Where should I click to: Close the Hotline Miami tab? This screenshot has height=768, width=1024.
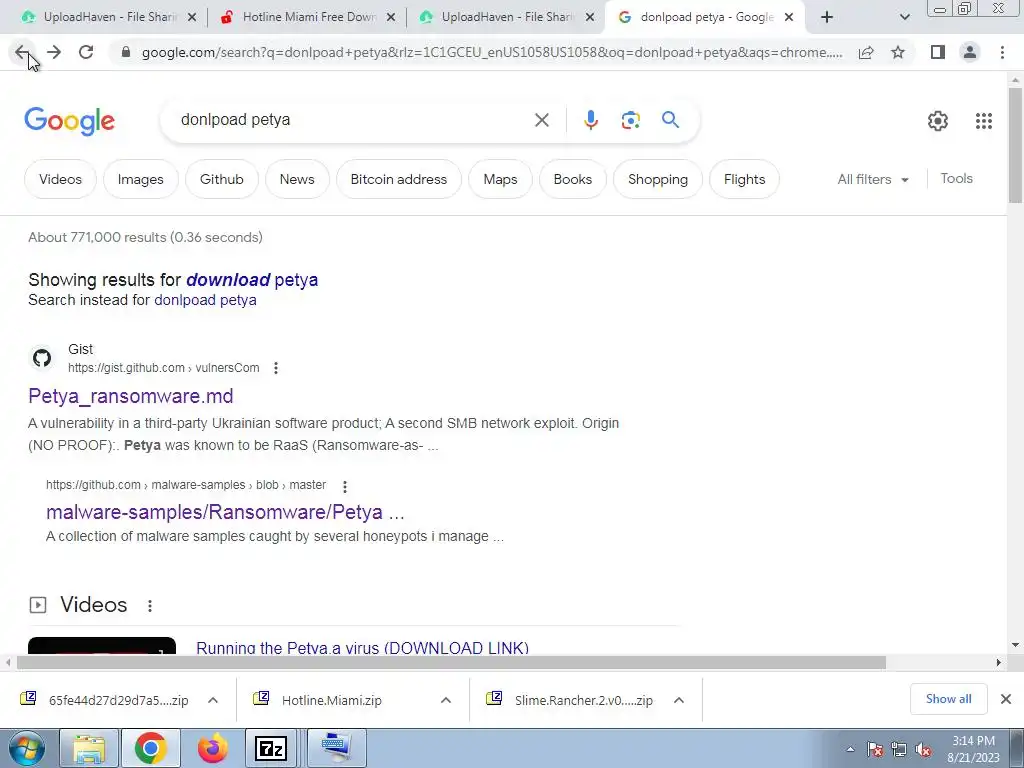(x=391, y=18)
